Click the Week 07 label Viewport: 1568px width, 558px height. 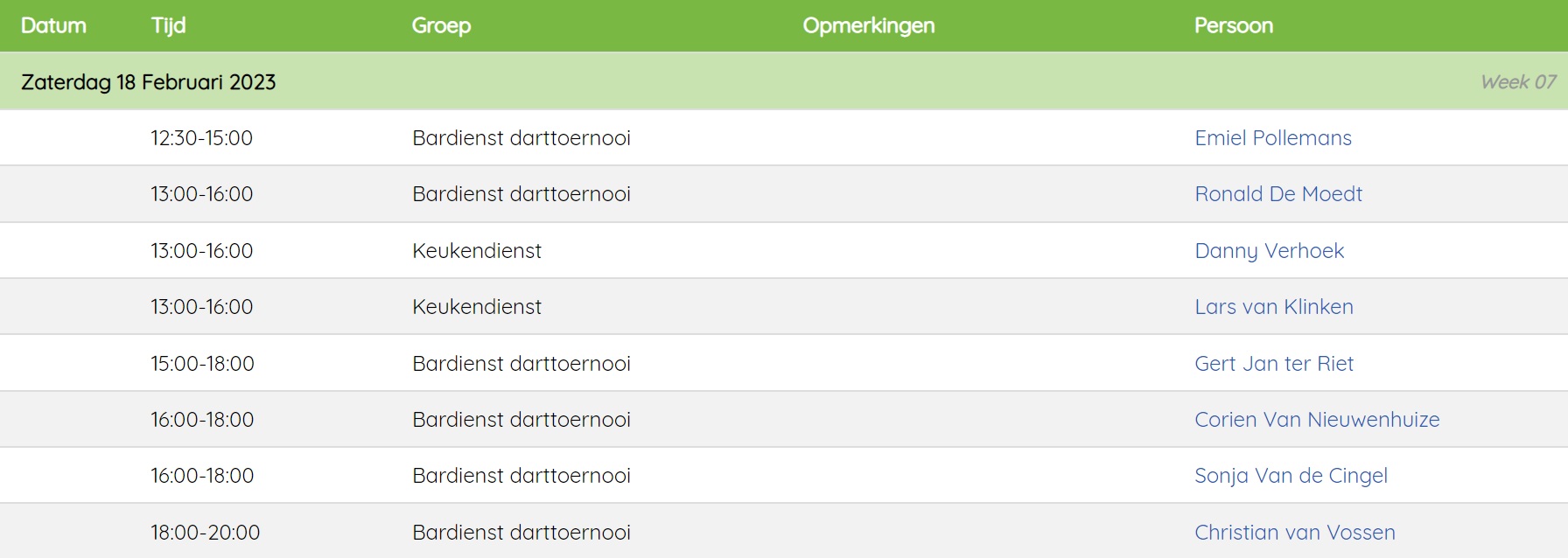coord(1518,82)
